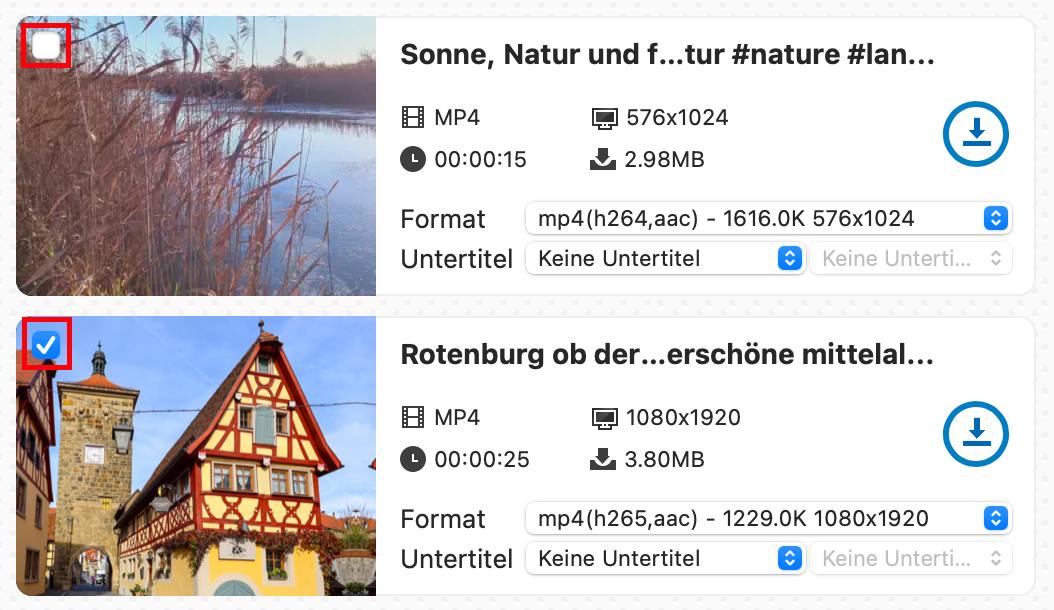Click the clock icon beside 00:00:25
This screenshot has height=610, width=1054.
(x=413, y=460)
